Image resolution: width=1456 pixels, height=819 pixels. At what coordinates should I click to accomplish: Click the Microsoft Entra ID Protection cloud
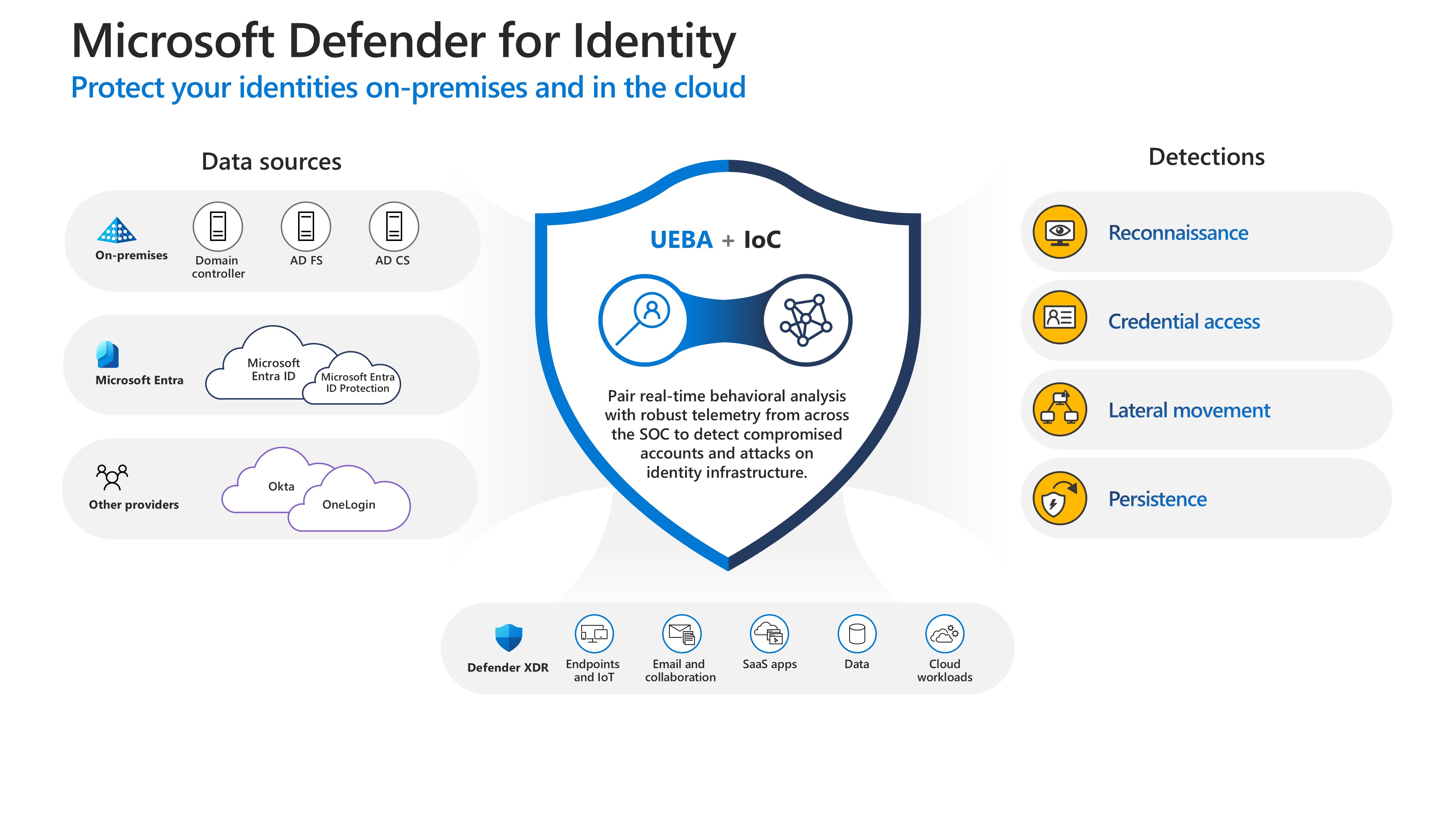tap(357, 382)
